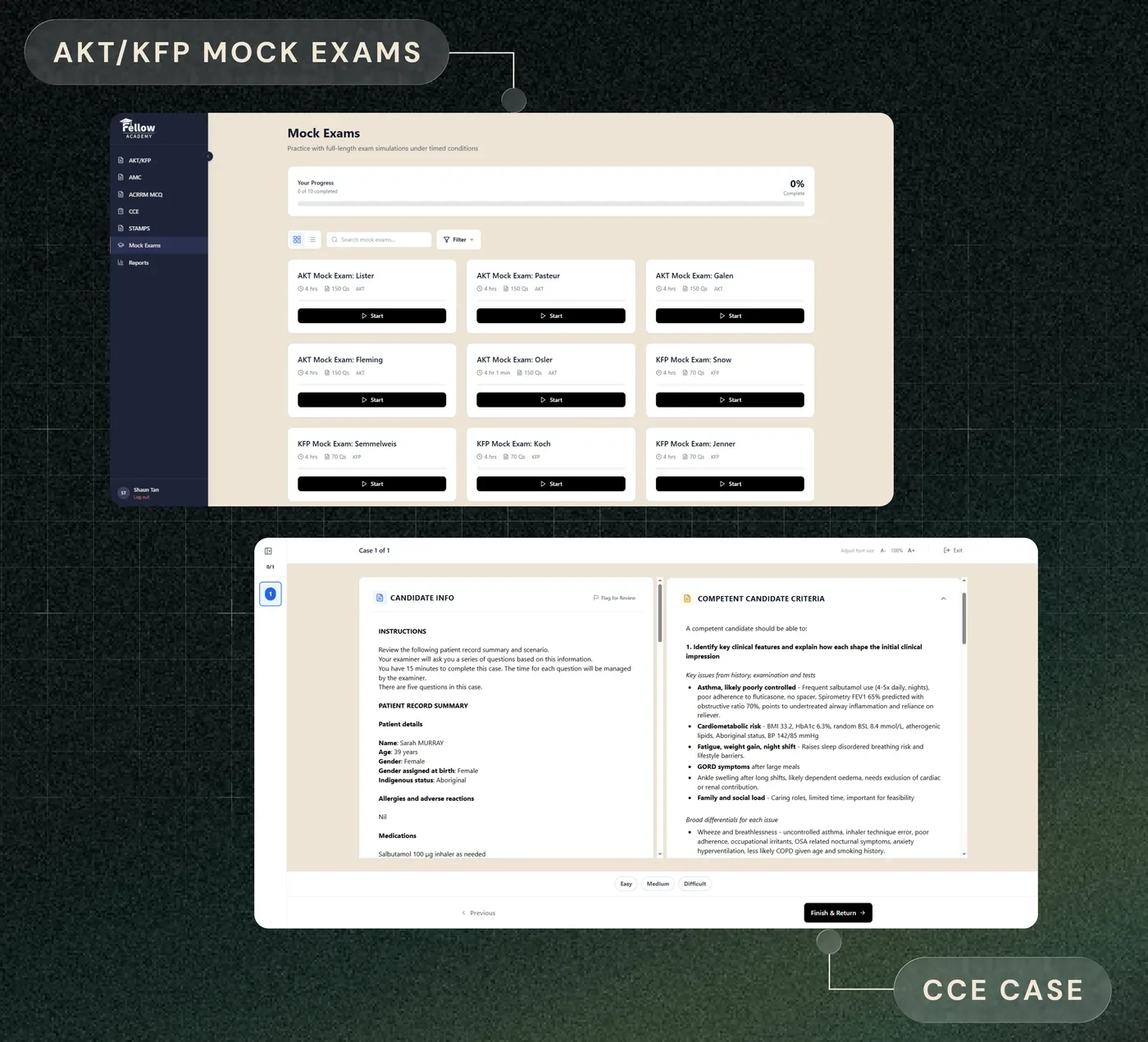Click the Candidate Info document icon
This screenshot has height=1042, width=1148.
coord(380,598)
